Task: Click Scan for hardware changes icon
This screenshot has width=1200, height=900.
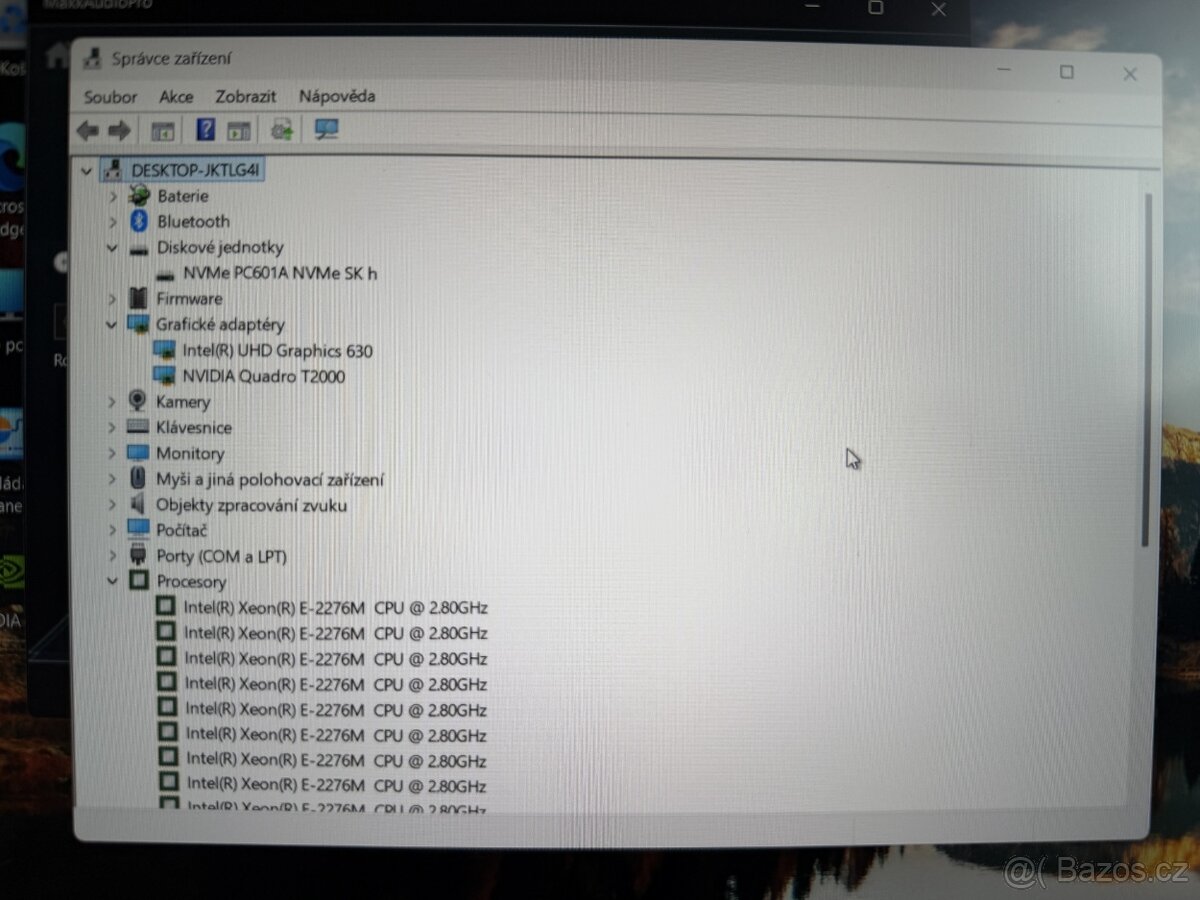Action: pos(323,129)
